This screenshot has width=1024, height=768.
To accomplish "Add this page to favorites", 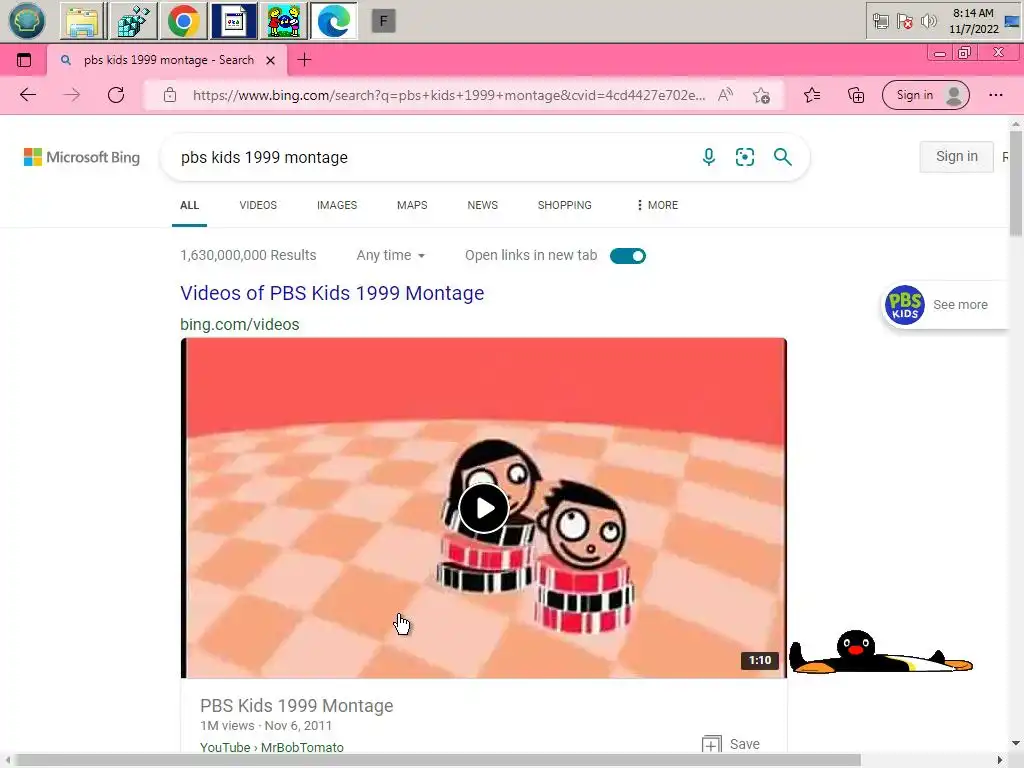I will coord(761,95).
